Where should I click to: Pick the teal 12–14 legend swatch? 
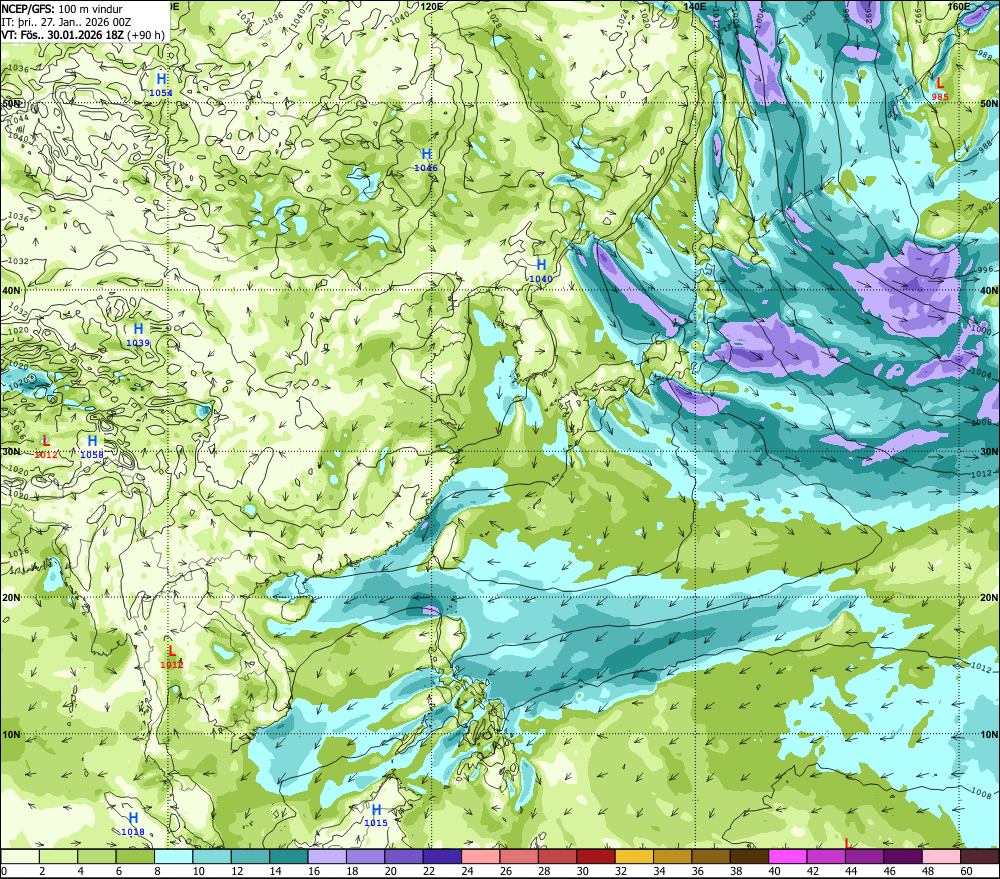251,856
